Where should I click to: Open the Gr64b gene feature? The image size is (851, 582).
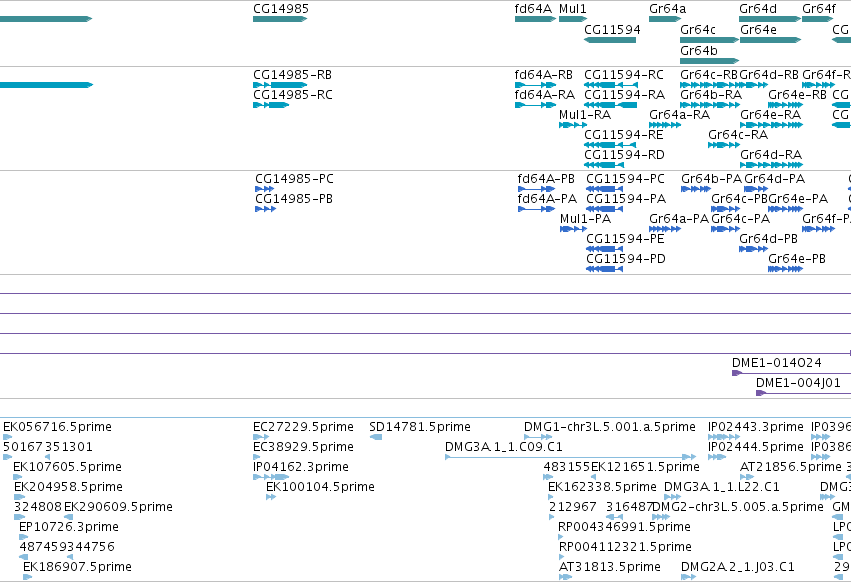click(x=709, y=60)
